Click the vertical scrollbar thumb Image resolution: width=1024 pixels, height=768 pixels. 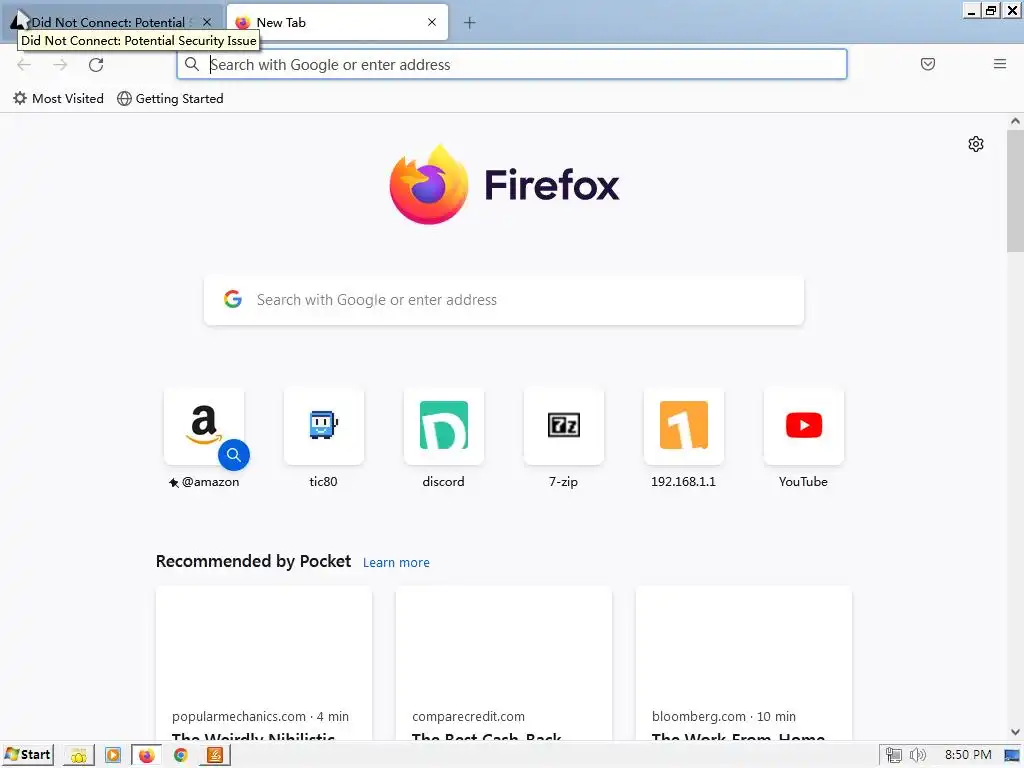click(1015, 191)
